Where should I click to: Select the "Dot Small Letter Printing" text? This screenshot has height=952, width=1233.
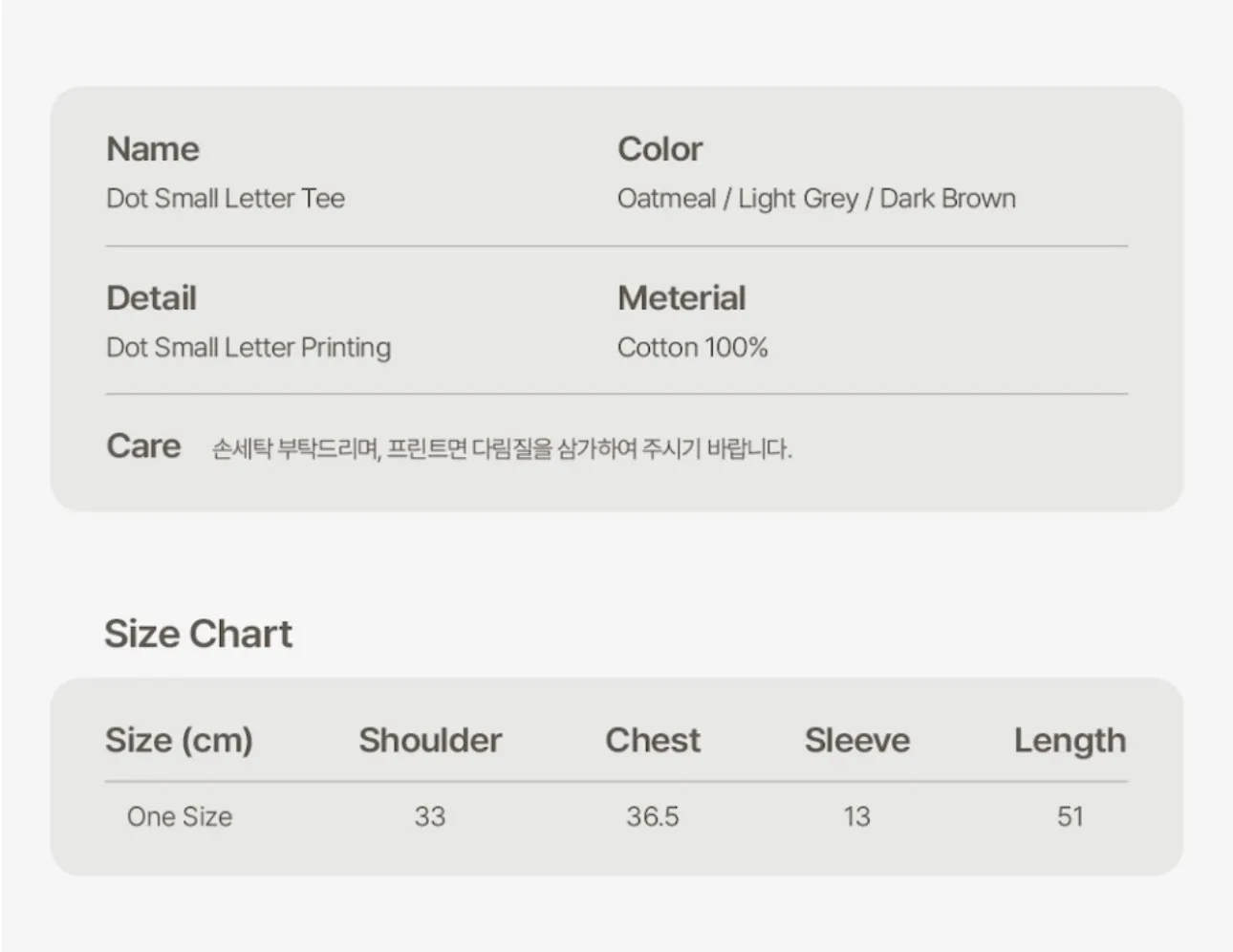pyautogui.click(x=249, y=347)
